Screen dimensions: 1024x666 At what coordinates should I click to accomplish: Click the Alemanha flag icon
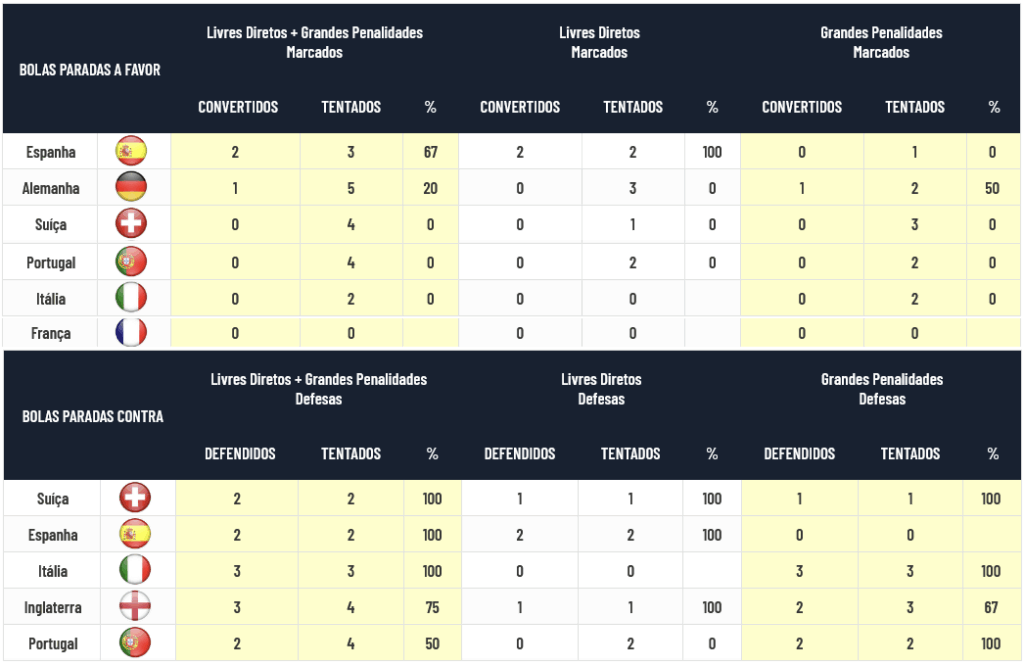(x=131, y=188)
